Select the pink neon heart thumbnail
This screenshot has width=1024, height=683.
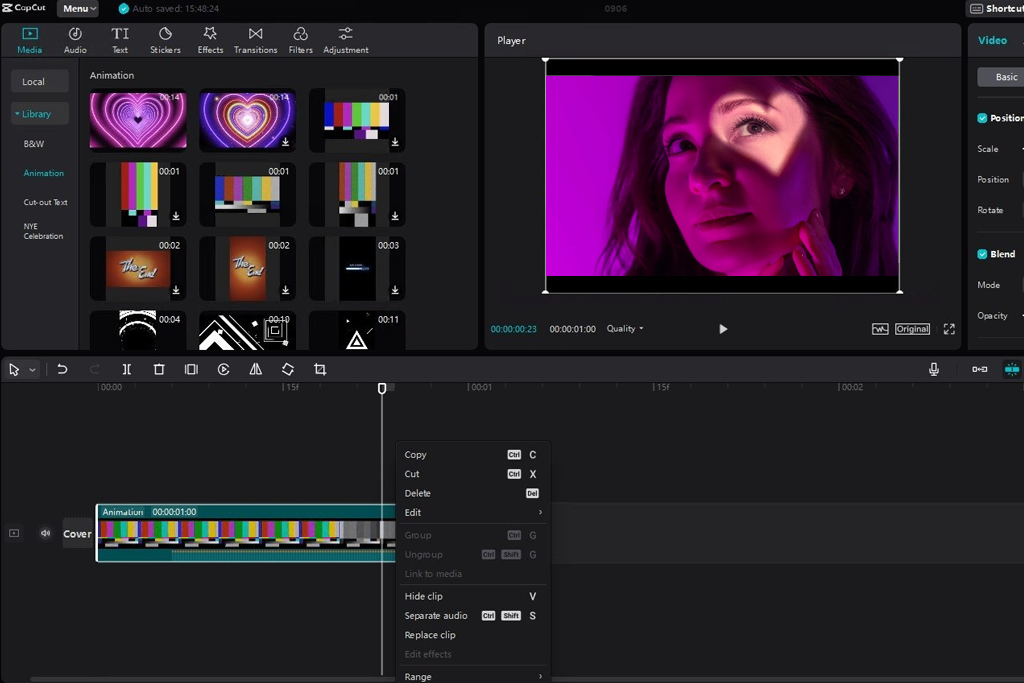(138, 120)
